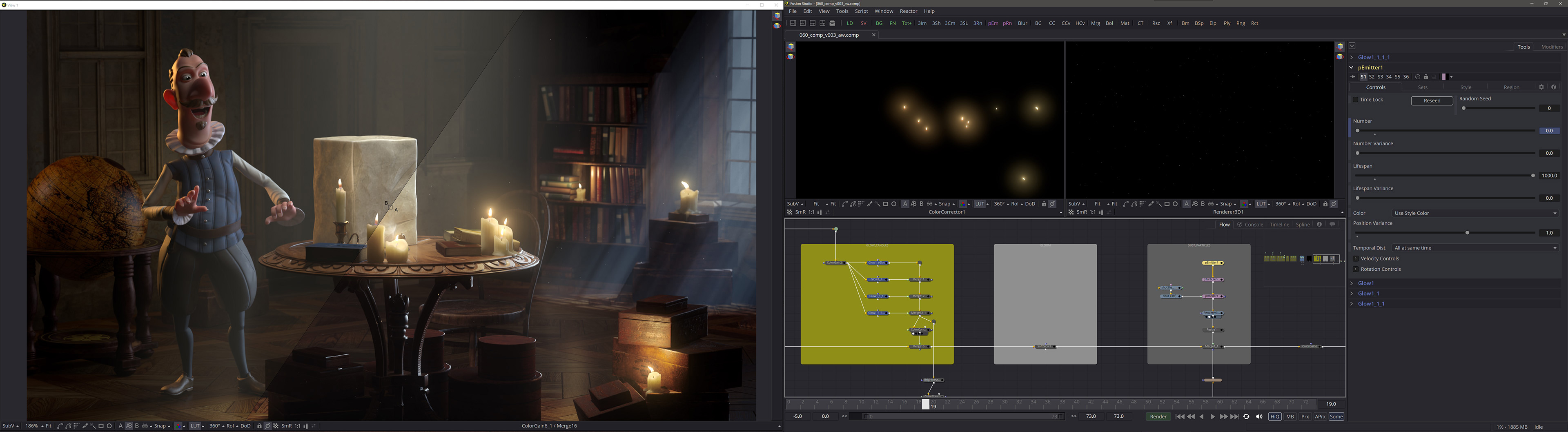Click the polyline tool in ColorCorrector1 viewer
Image resolution: width=1568 pixels, height=432 pixels.
(845, 204)
